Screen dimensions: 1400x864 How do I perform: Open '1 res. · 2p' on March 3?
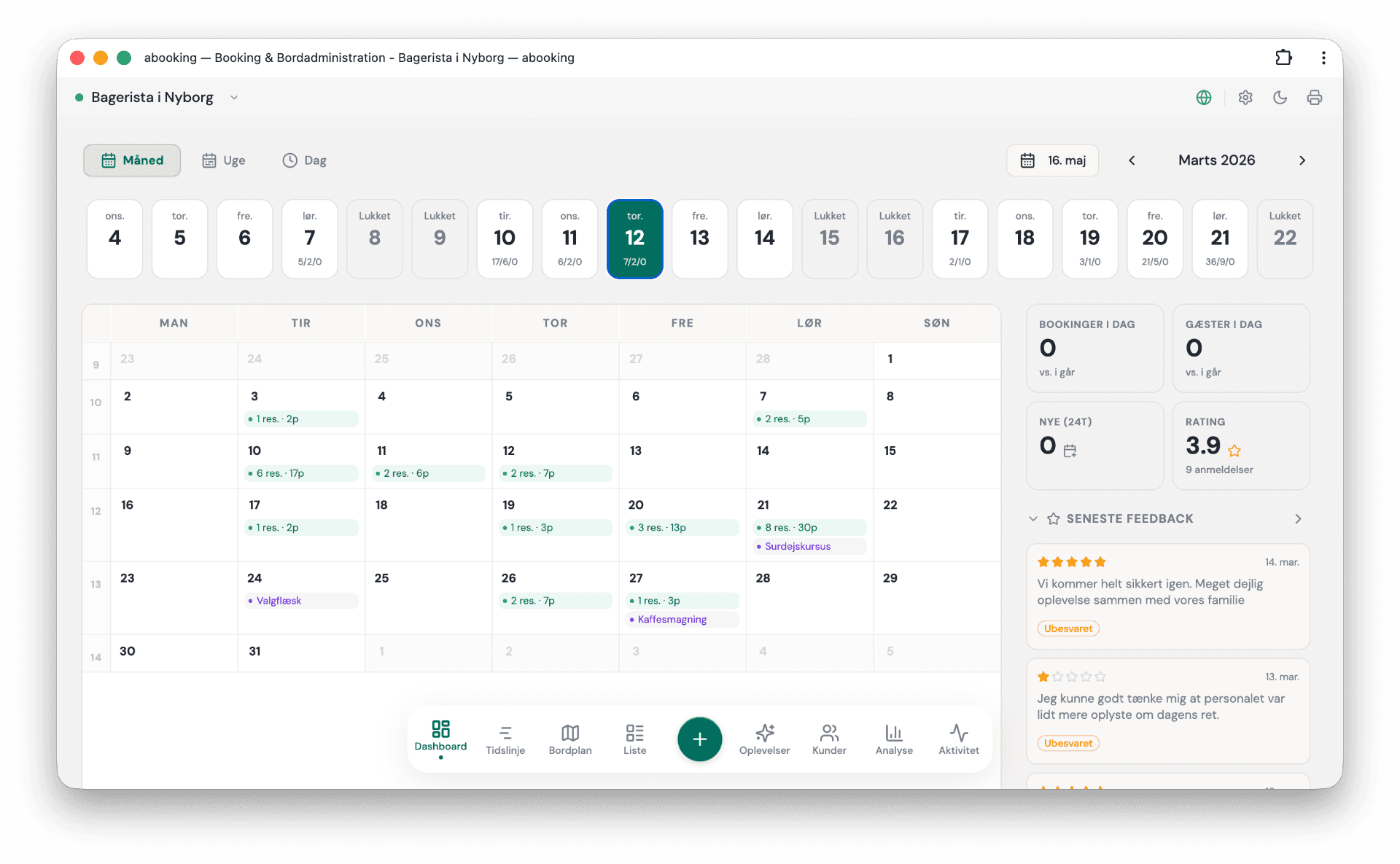302,419
